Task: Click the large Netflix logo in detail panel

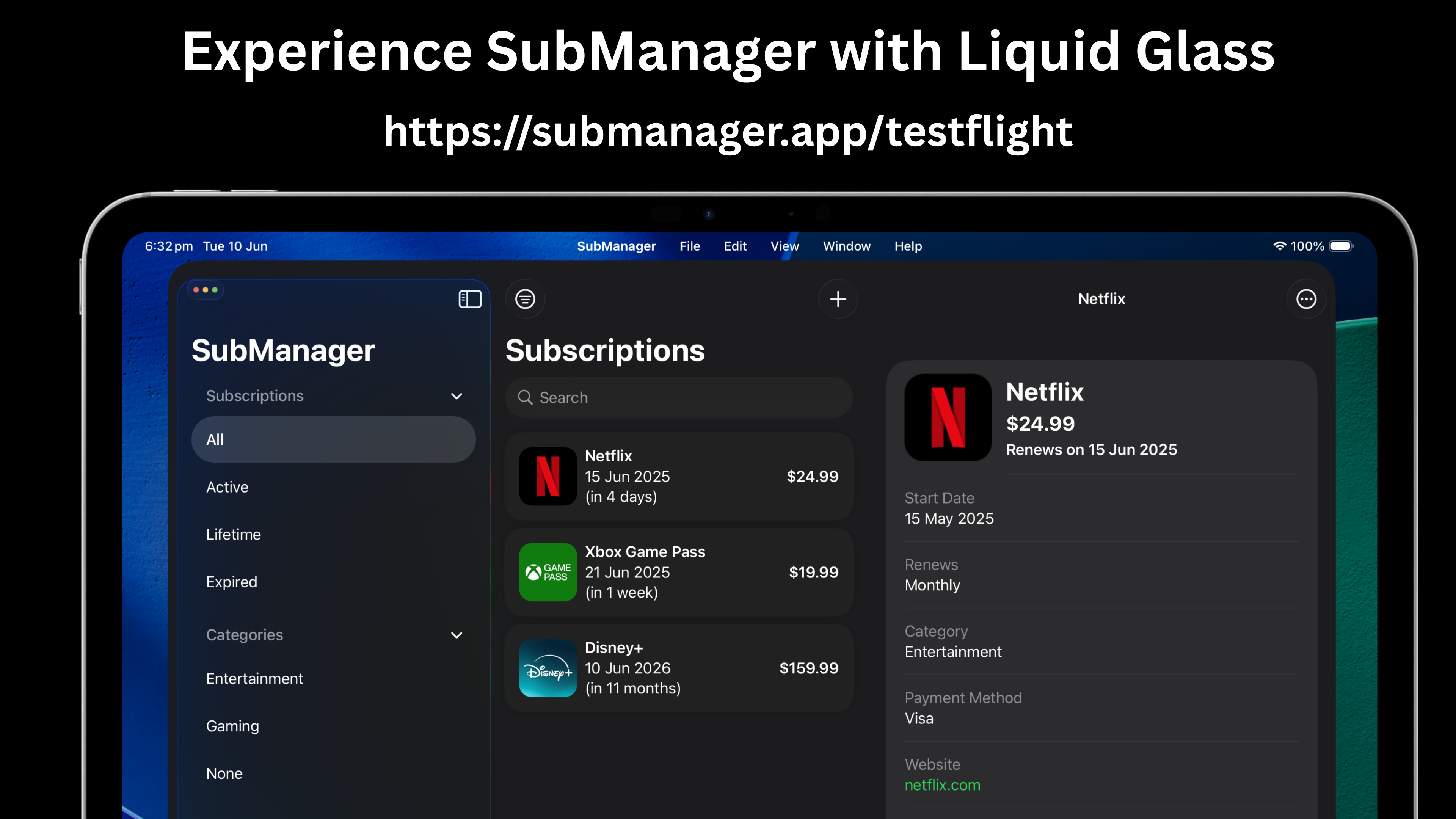Action: pos(948,417)
